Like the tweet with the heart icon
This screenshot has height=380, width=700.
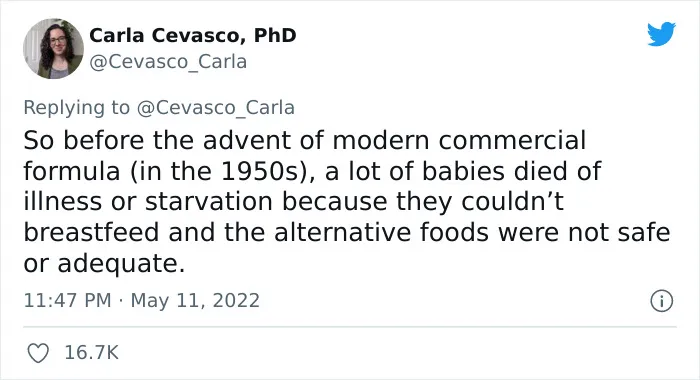pos(38,353)
